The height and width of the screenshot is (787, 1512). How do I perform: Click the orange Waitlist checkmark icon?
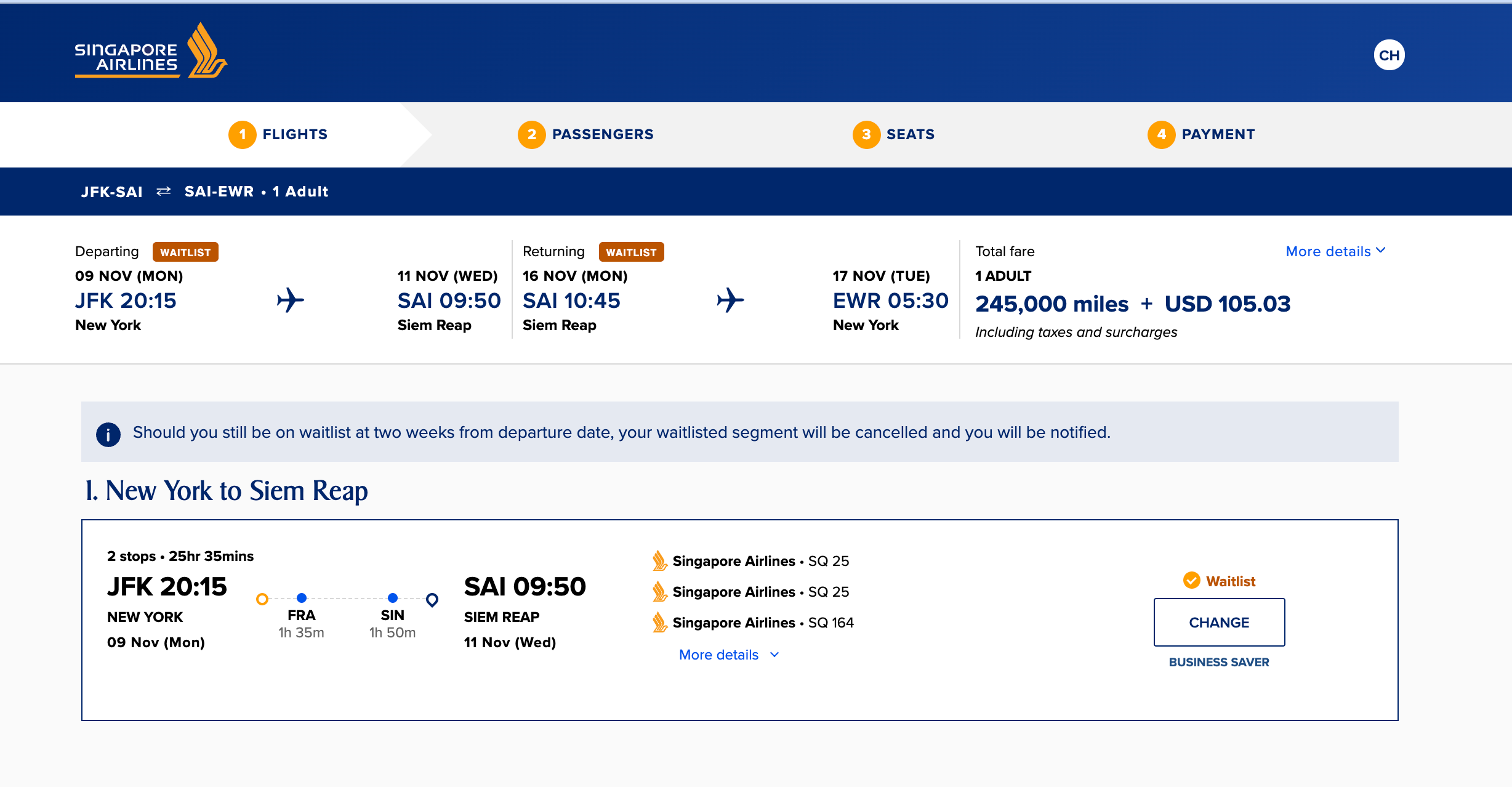(x=1192, y=580)
